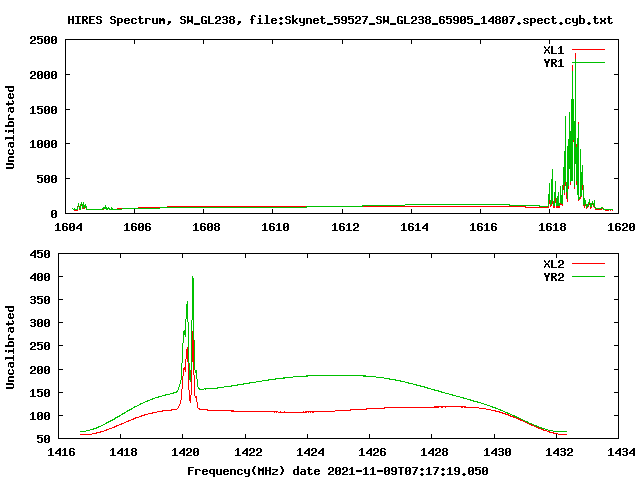Click the 1608 x-axis tick label
Viewport: 640px width, 480px height.
tap(206, 227)
